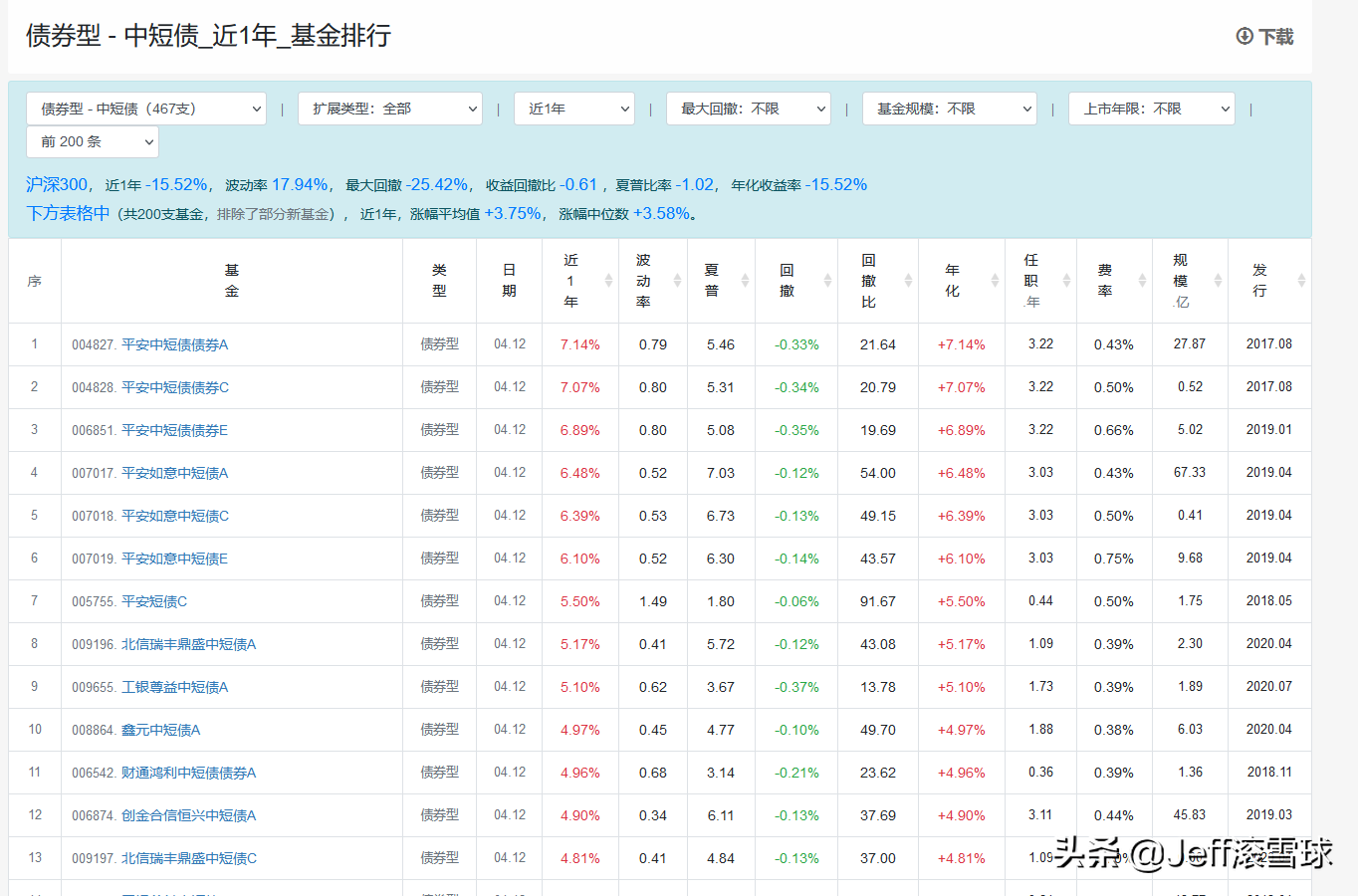Click the 序 column header
This screenshot has height=896, width=1358.
pos(35,281)
